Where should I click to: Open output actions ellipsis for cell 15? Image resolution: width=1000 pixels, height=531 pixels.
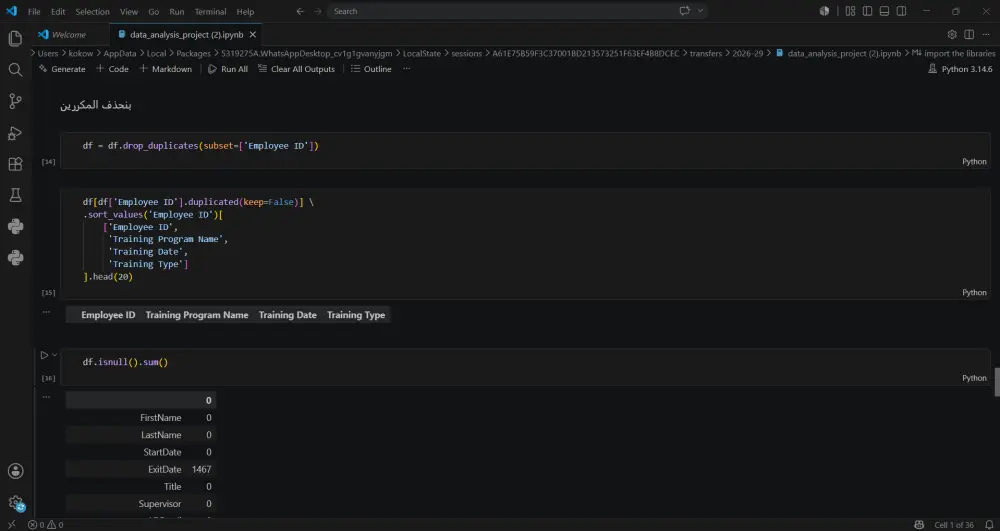click(46, 312)
